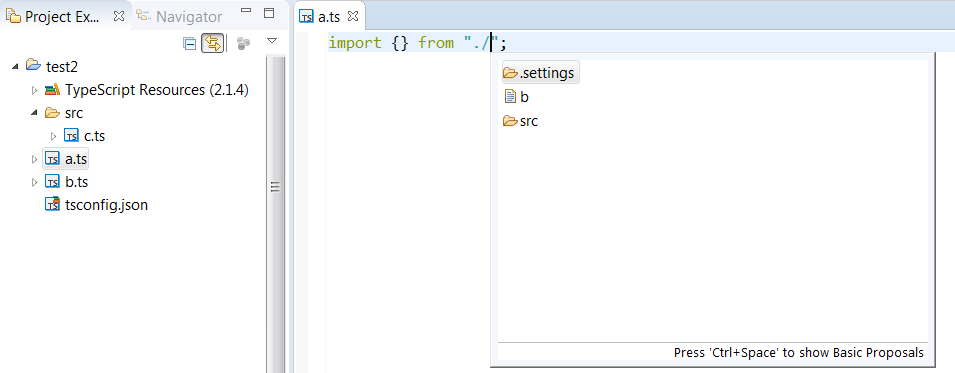Select tsconfig.json in Project Explorer

coord(107,205)
